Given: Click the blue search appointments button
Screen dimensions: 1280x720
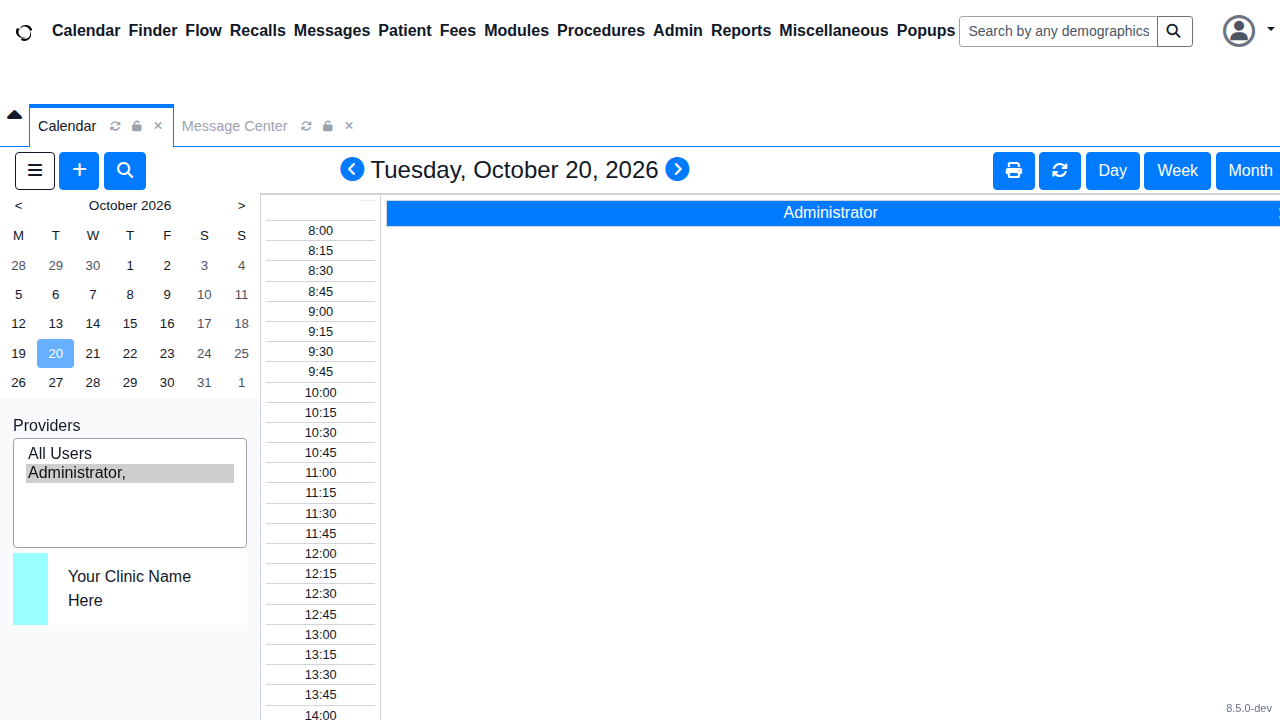Looking at the screenshot, I should (x=125, y=171).
